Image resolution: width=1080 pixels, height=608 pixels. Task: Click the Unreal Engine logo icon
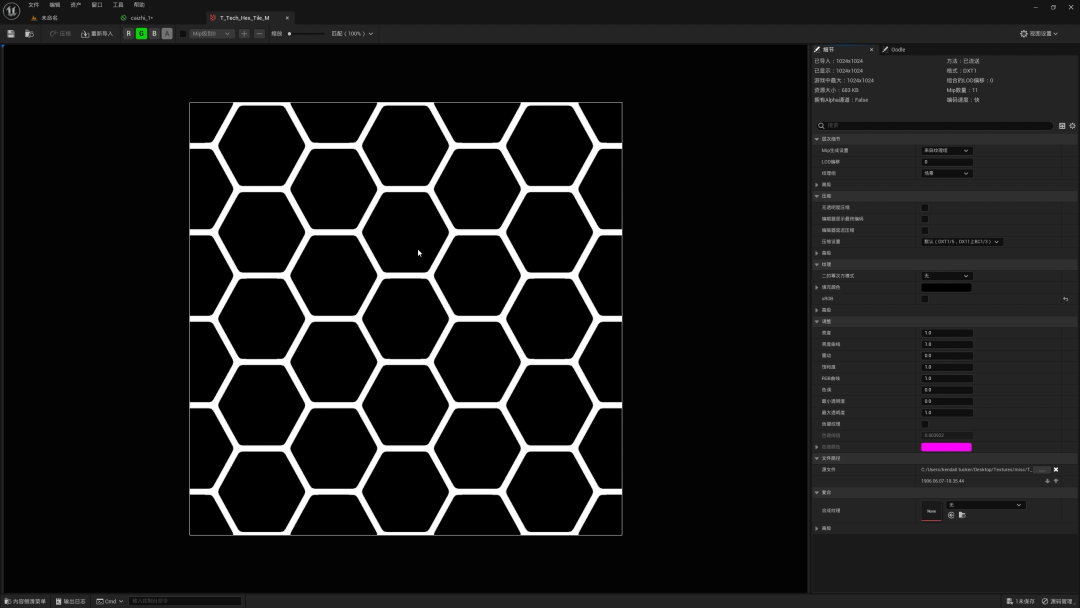[x=11, y=11]
